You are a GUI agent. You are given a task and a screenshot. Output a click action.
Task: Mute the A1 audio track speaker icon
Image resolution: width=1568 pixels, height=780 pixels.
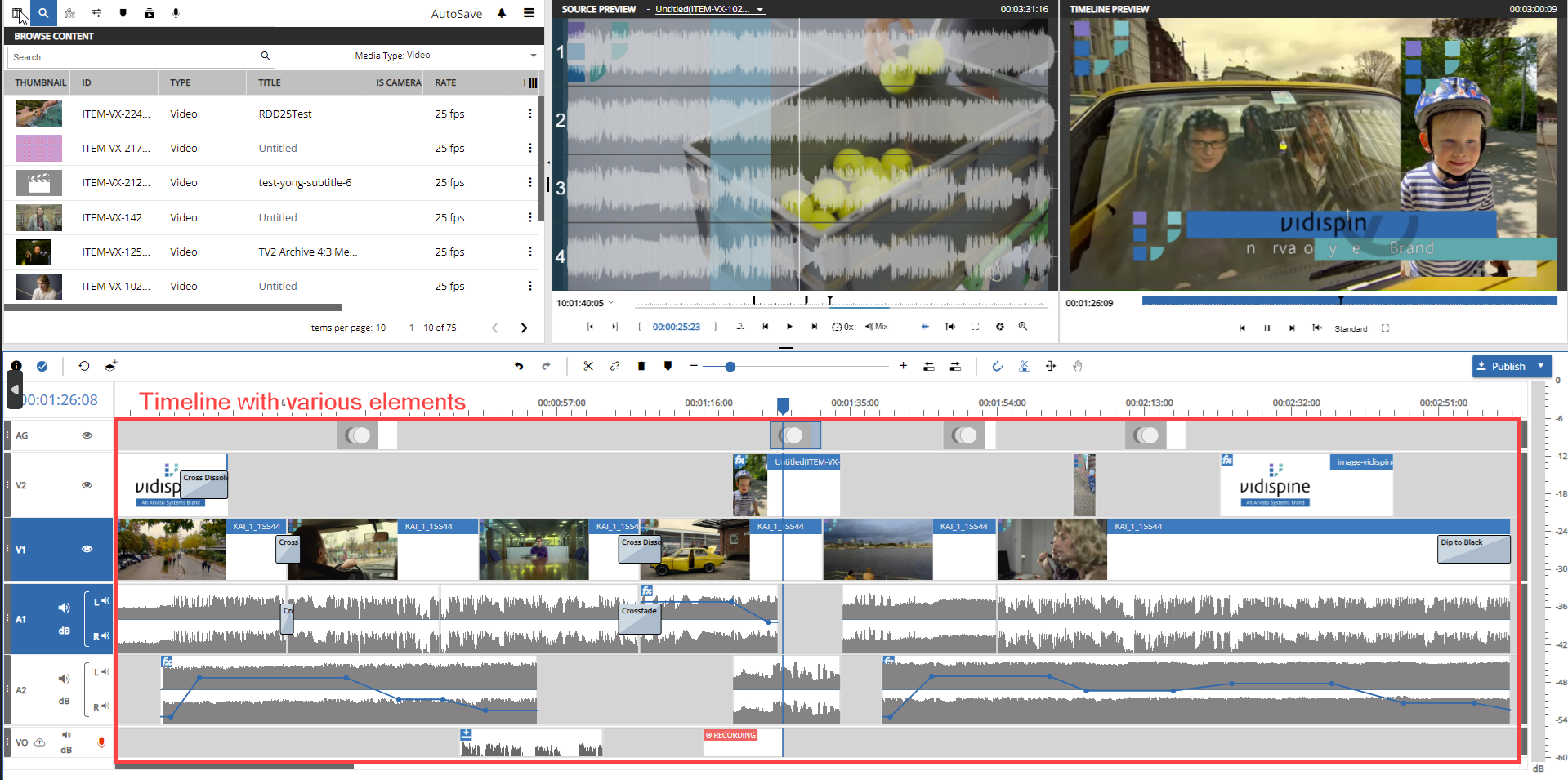pos(64,607)
